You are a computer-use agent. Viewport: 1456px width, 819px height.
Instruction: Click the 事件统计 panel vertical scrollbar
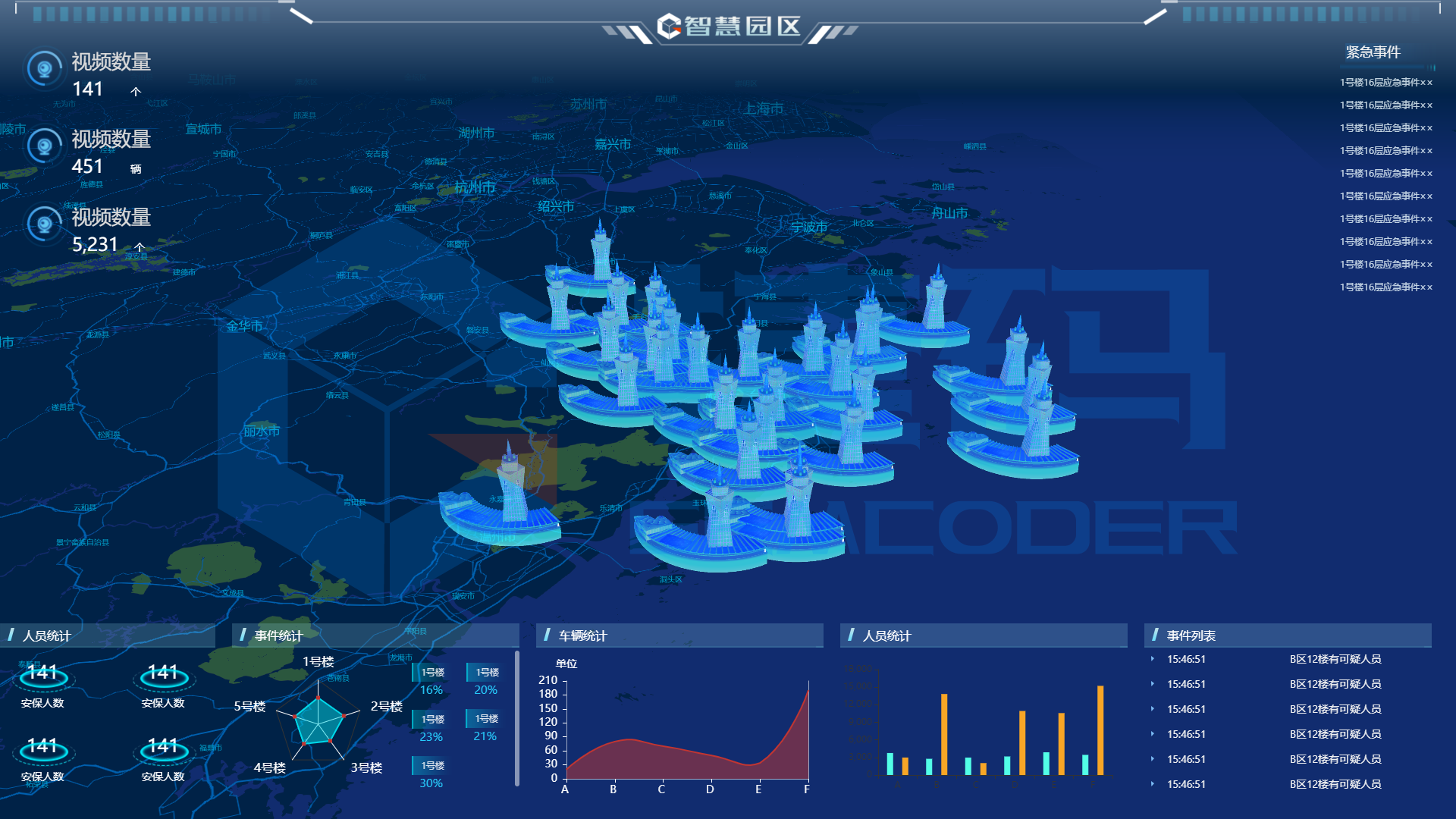(517, 717)
